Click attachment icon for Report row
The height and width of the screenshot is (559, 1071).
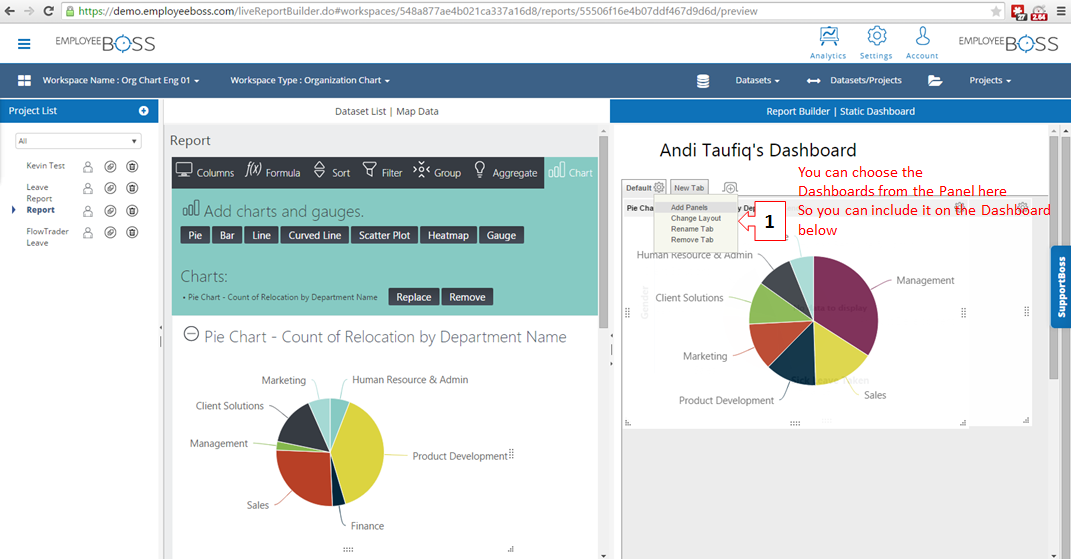pyautogui.click(x=110, y=210)
